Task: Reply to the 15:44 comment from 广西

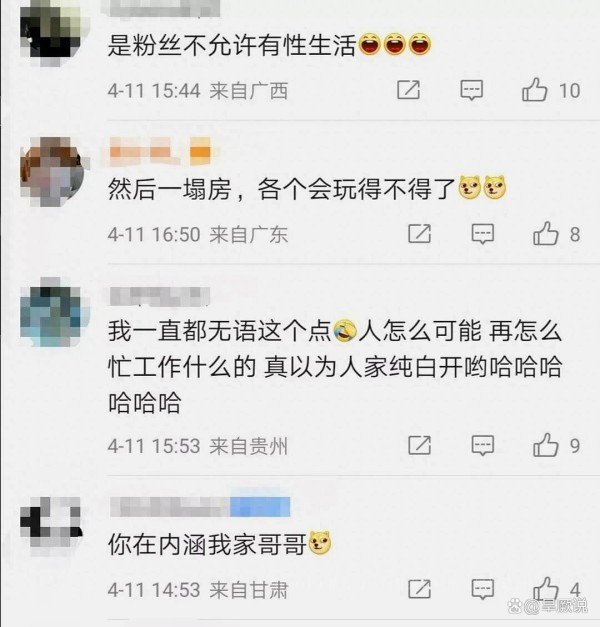Action: pos(472,90)
